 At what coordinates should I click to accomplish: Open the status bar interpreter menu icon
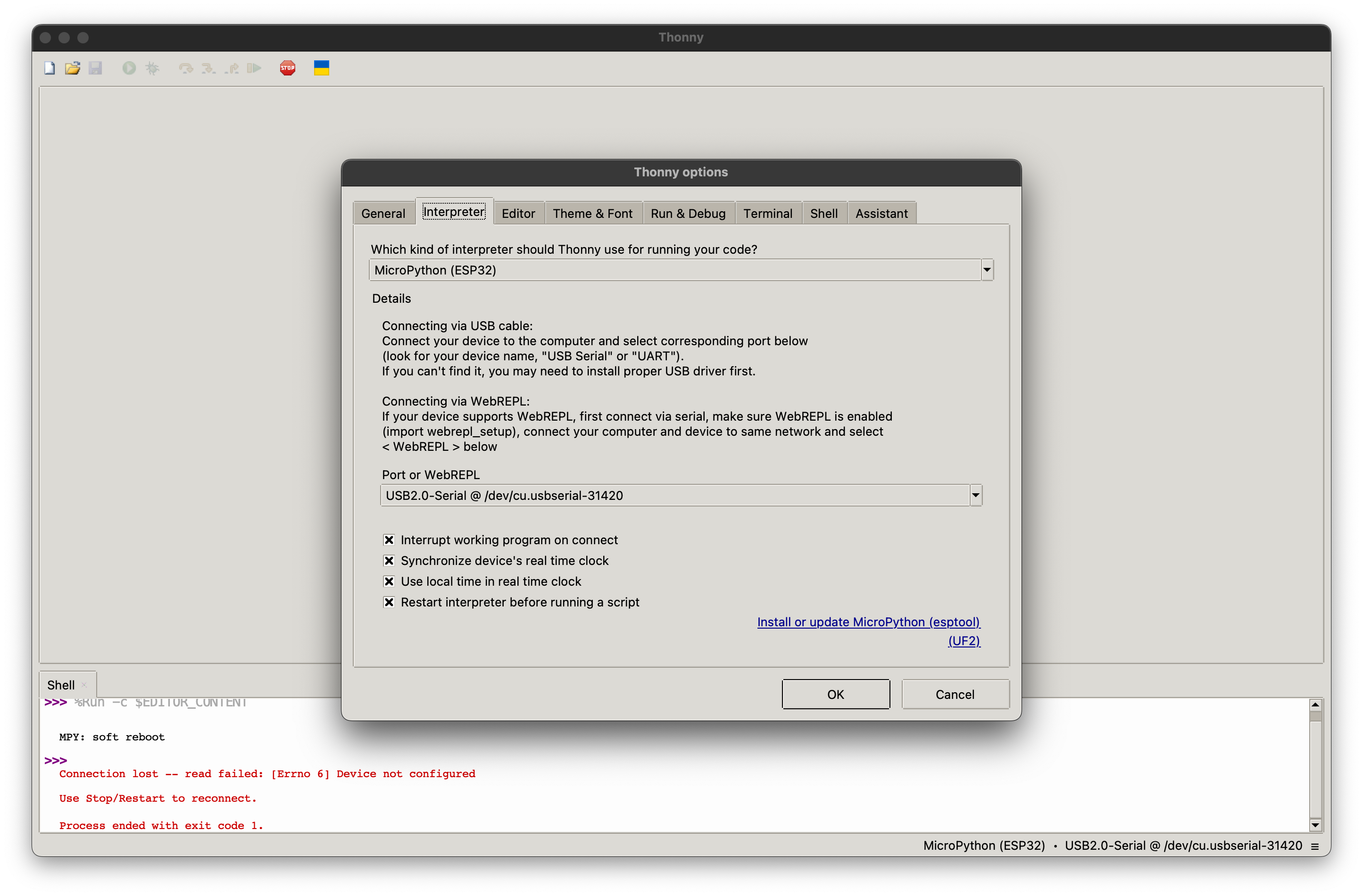tap(1315, 846)
